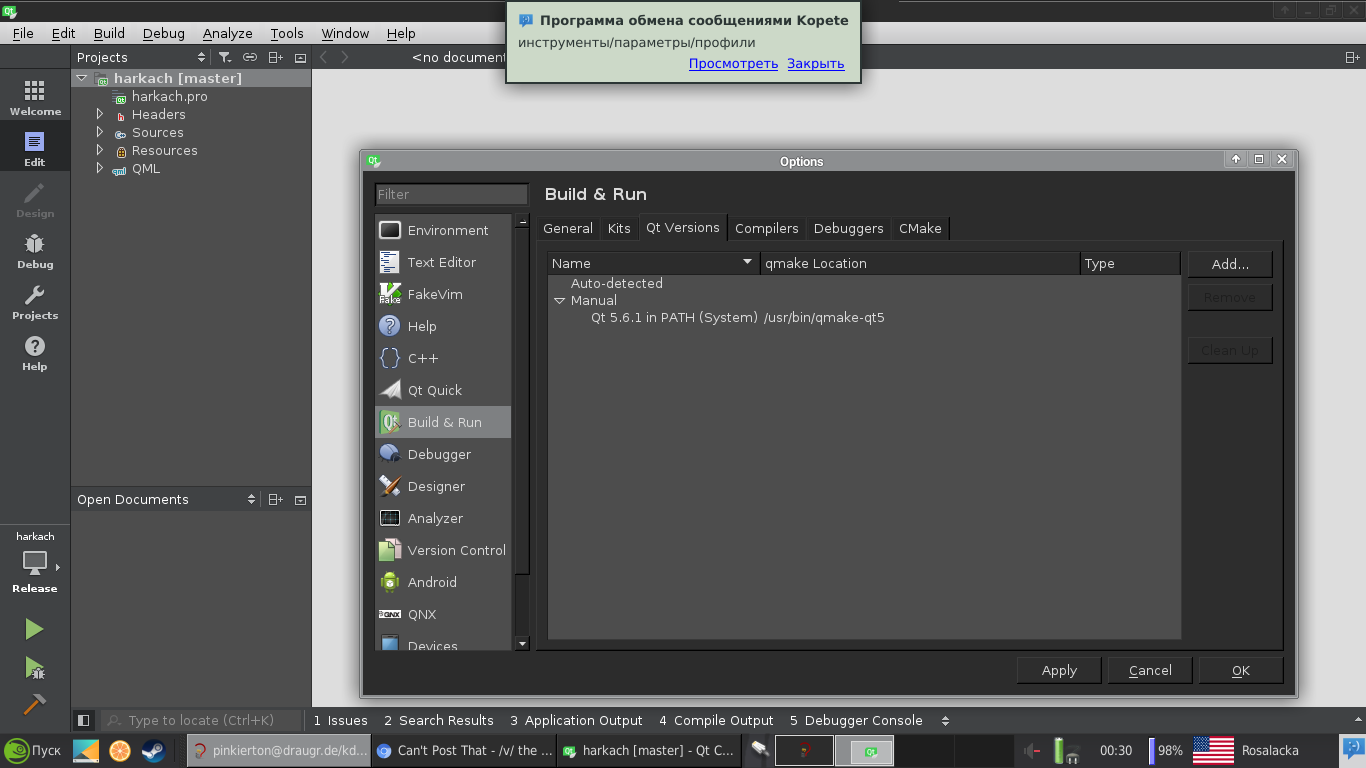Click the category list scrollbar
Image resolution: width=1366 pixels, height=768 pixels.
click(522, 400)
